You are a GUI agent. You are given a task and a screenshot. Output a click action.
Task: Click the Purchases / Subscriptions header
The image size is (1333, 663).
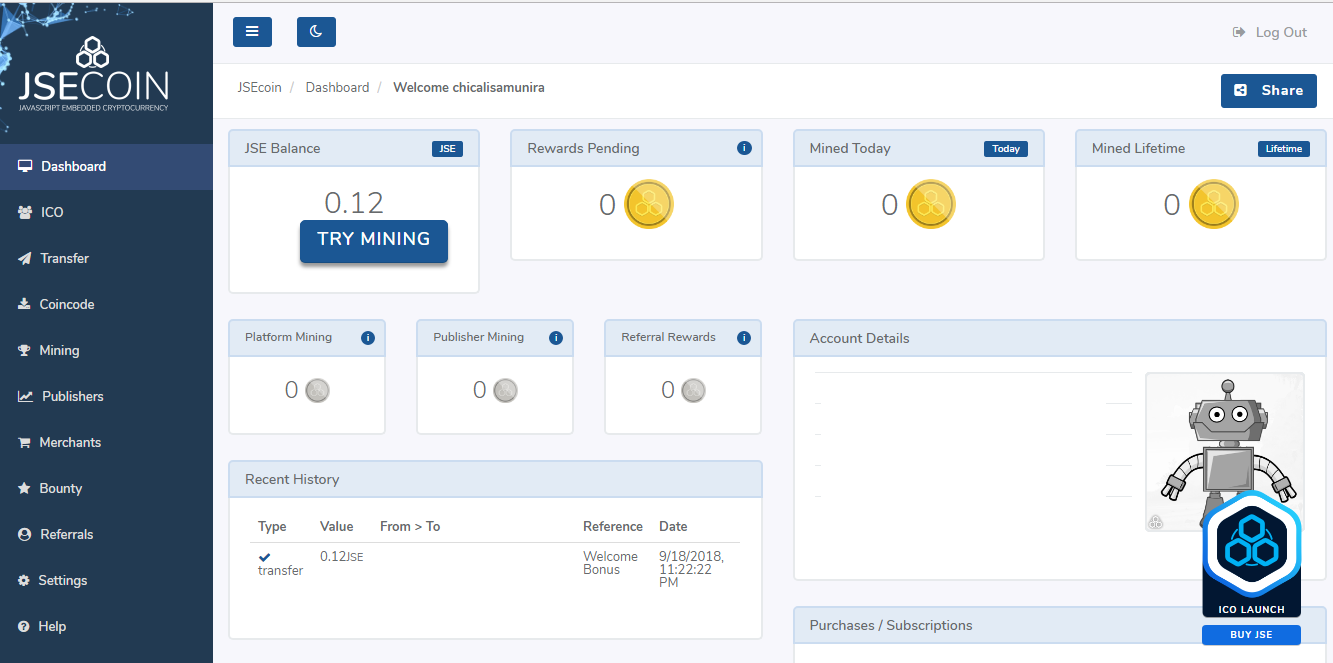(x=1059, y=626)
